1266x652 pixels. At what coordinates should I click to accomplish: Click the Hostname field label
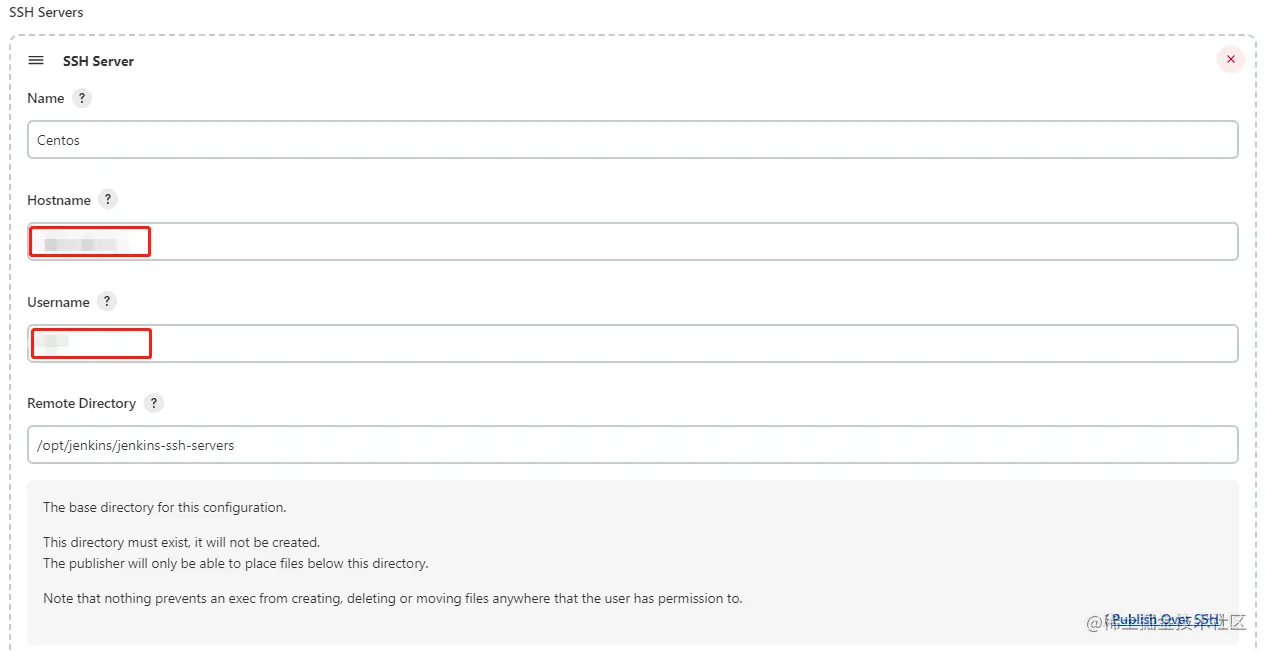[x=59, y=200]
